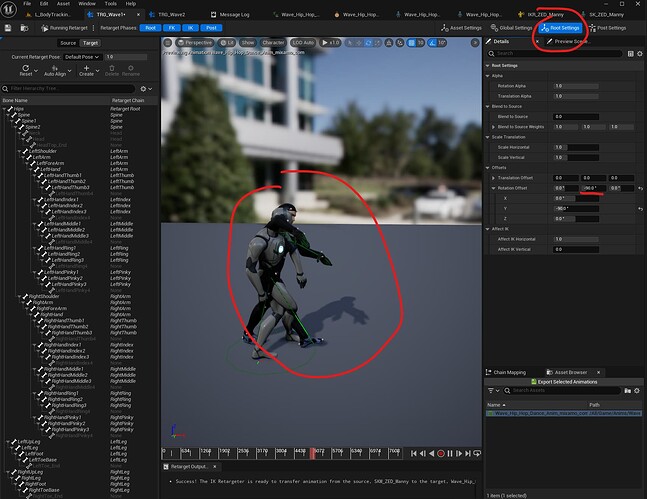Click the Reset pose icon
This screenshot has height=499, width=647.
click(26, 68)
